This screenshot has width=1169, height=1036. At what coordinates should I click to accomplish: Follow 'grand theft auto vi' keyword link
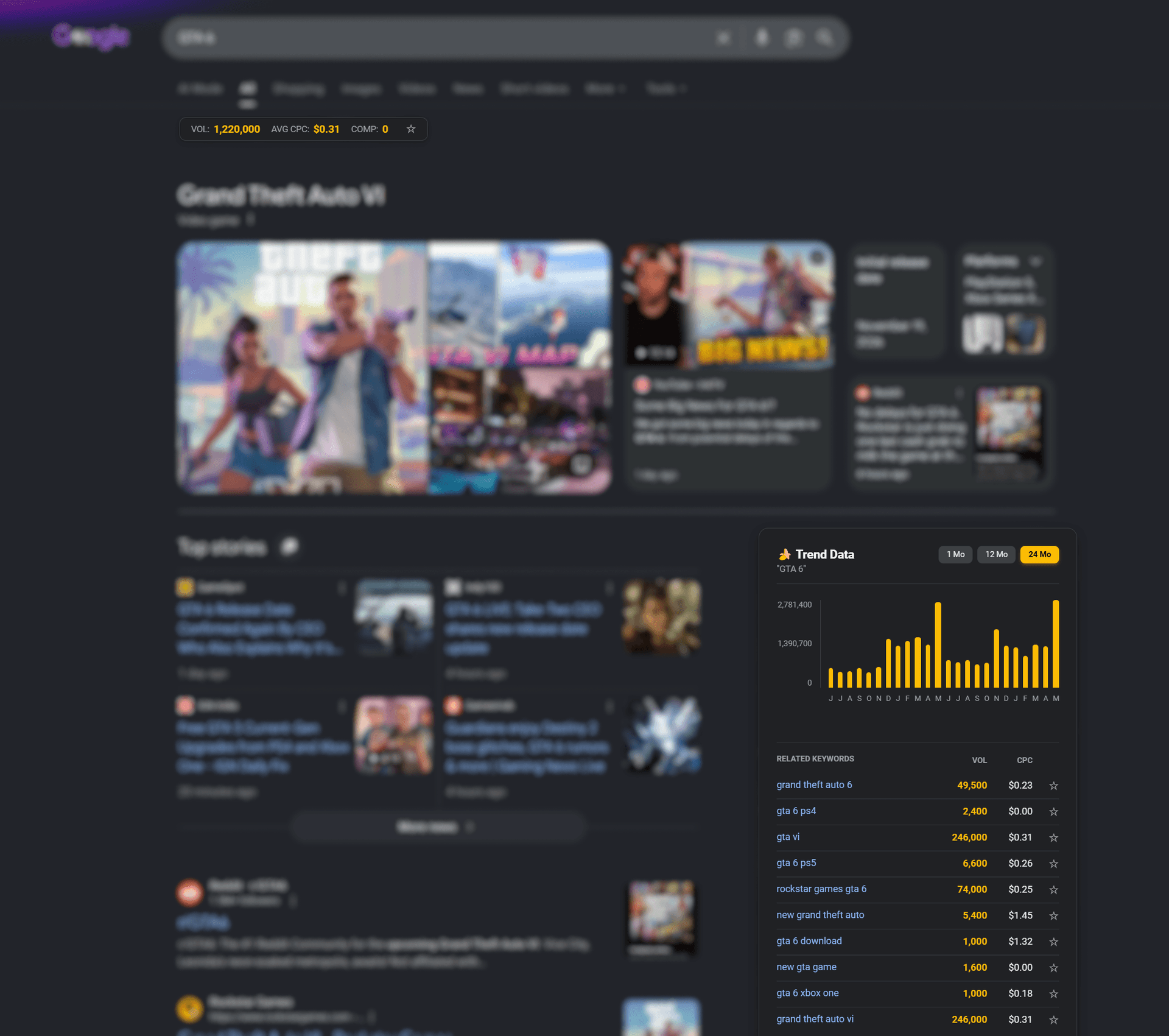pos(815,1019)
